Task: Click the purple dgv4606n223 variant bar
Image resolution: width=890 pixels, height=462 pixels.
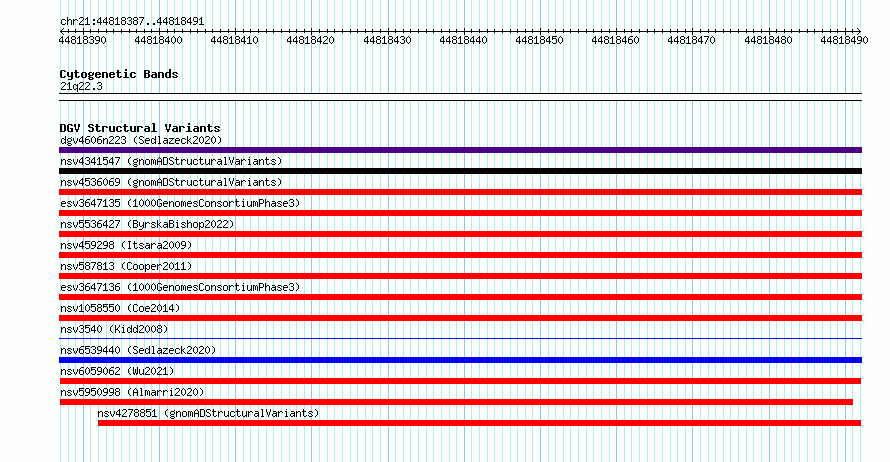Action: pos(460,150)
